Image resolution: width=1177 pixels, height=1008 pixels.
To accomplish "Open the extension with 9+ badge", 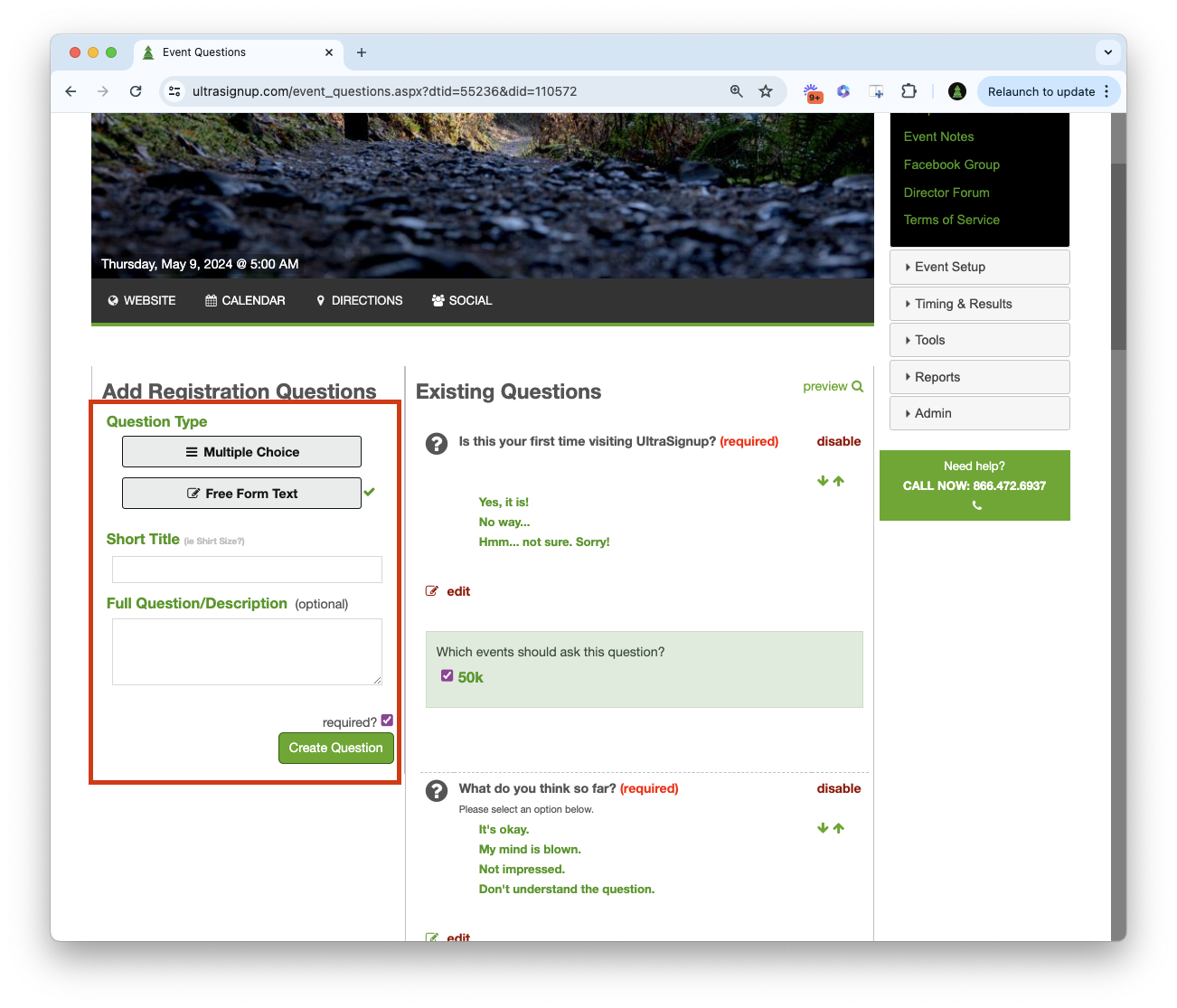I will click(x=813, y=92).
